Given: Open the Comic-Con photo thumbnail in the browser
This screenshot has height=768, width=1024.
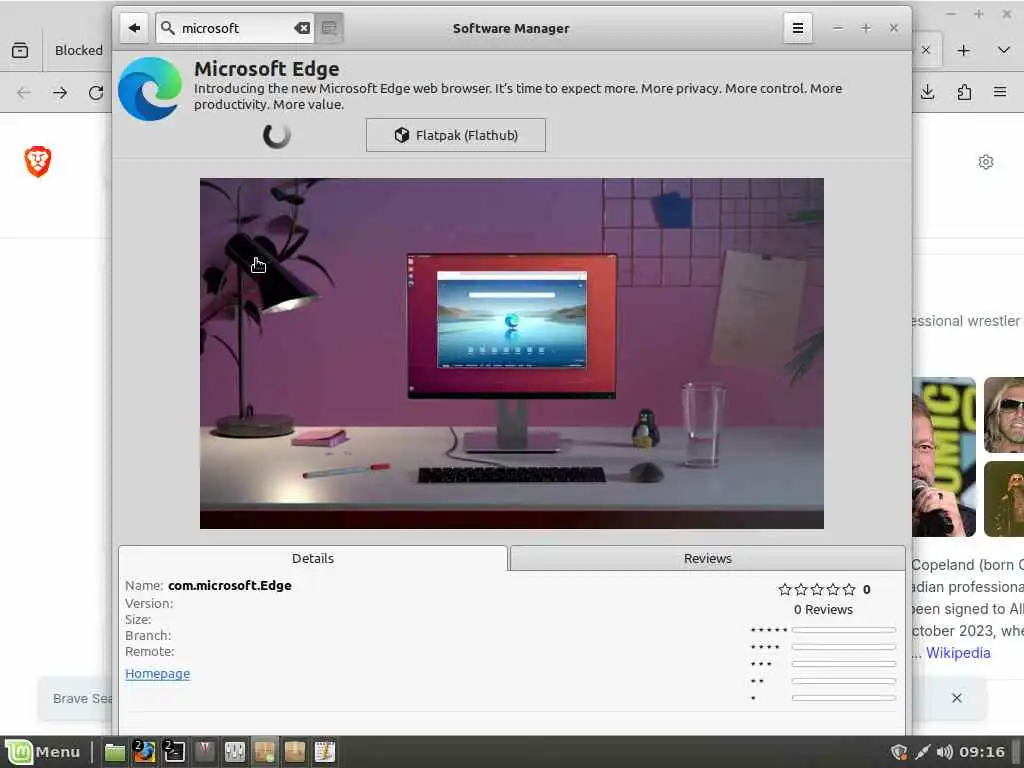Looking at the screenshot, I should click(944, 456).
